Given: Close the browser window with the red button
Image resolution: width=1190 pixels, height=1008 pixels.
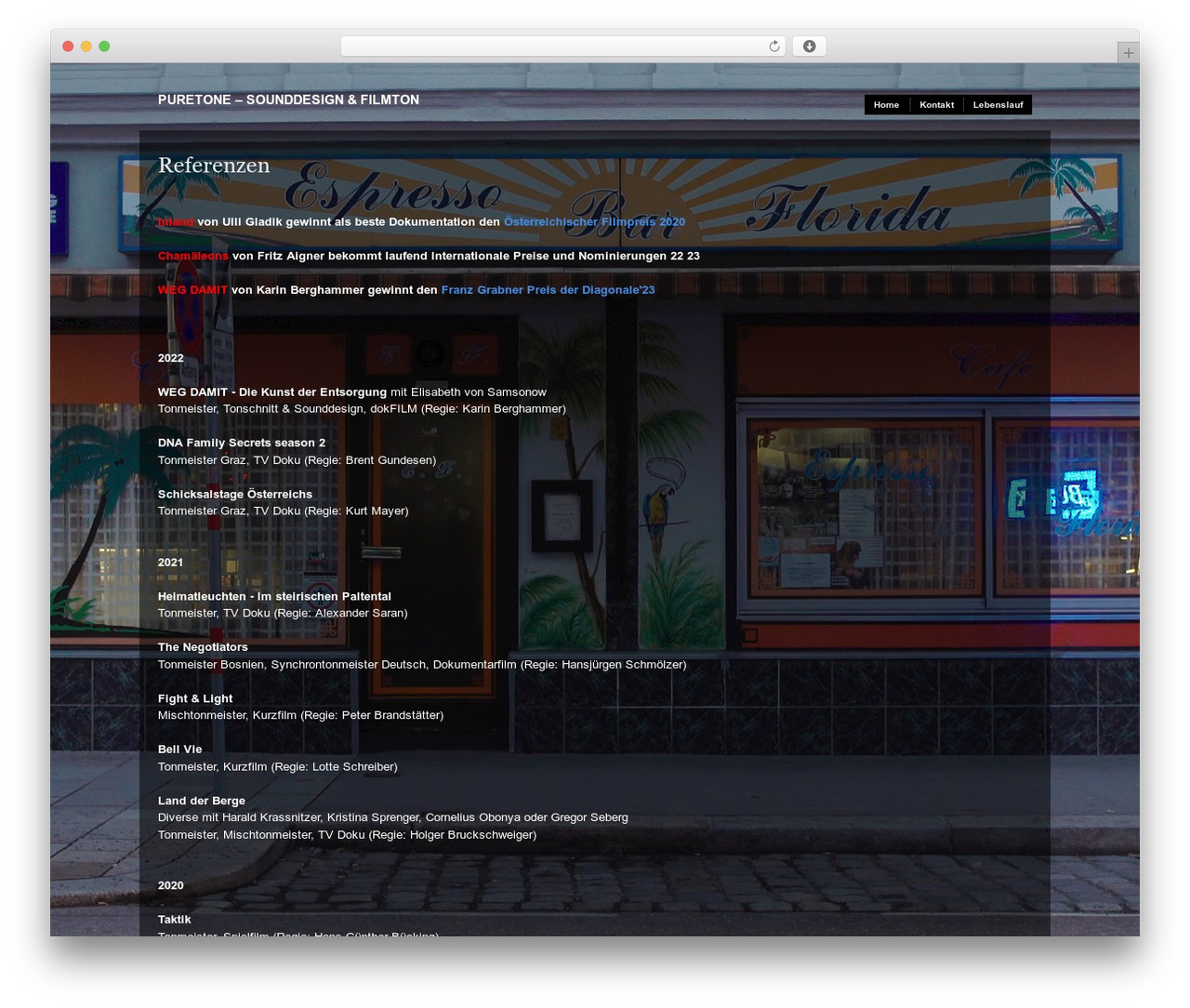Looking at the screenshot, I should coord(68,46).
